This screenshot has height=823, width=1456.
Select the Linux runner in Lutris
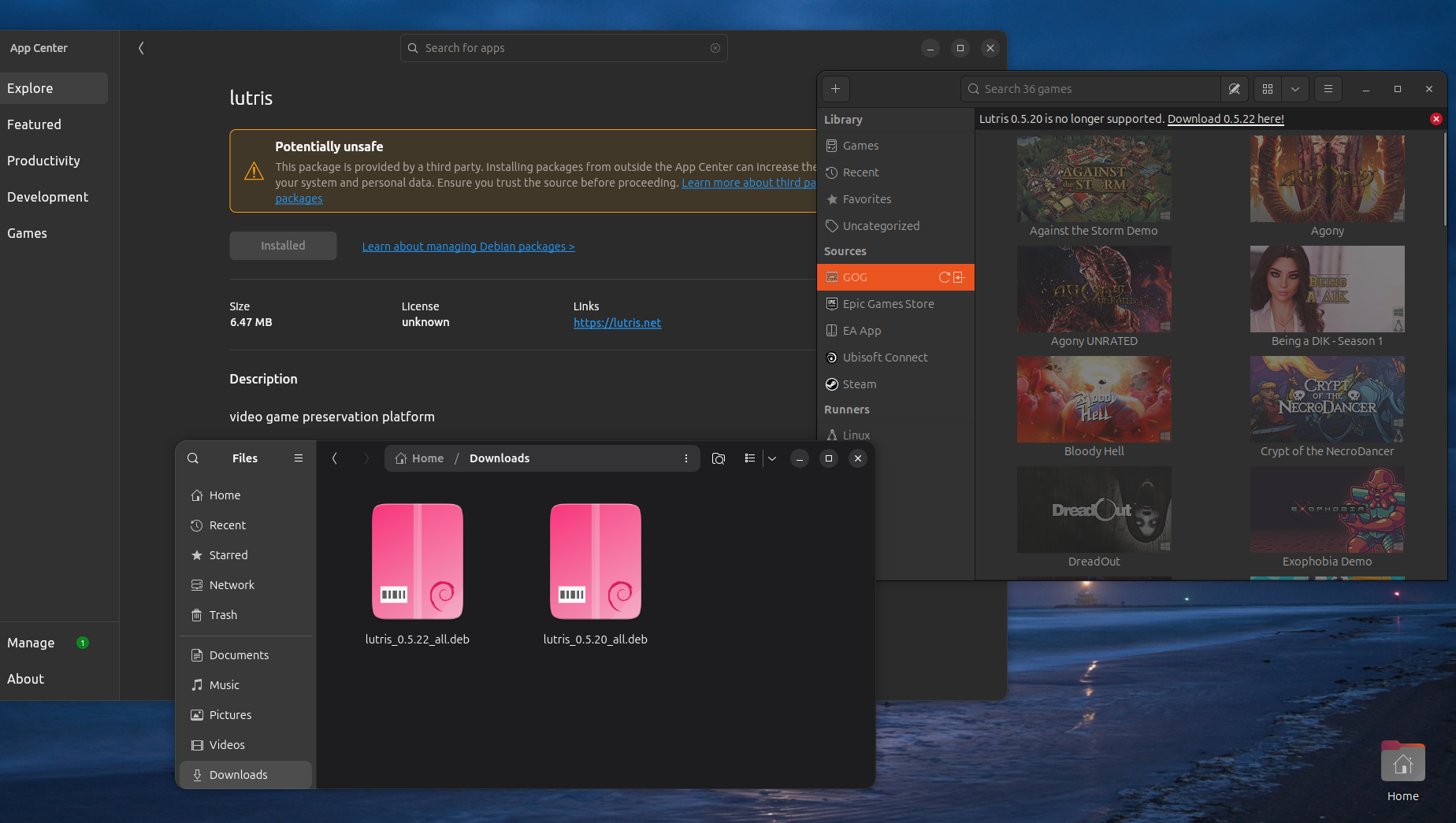pyautogui.click(x=896, y=435)
